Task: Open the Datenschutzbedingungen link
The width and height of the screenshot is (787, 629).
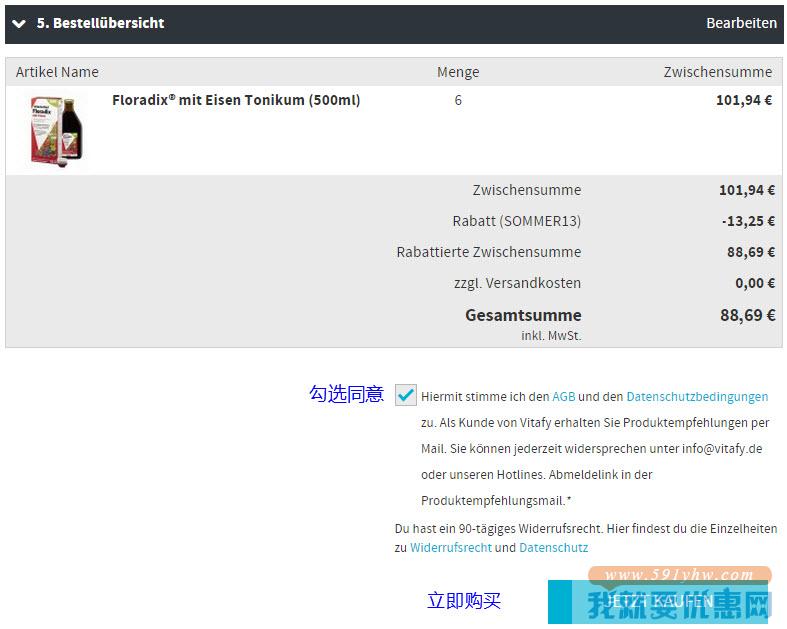Action: pos(697,397)
